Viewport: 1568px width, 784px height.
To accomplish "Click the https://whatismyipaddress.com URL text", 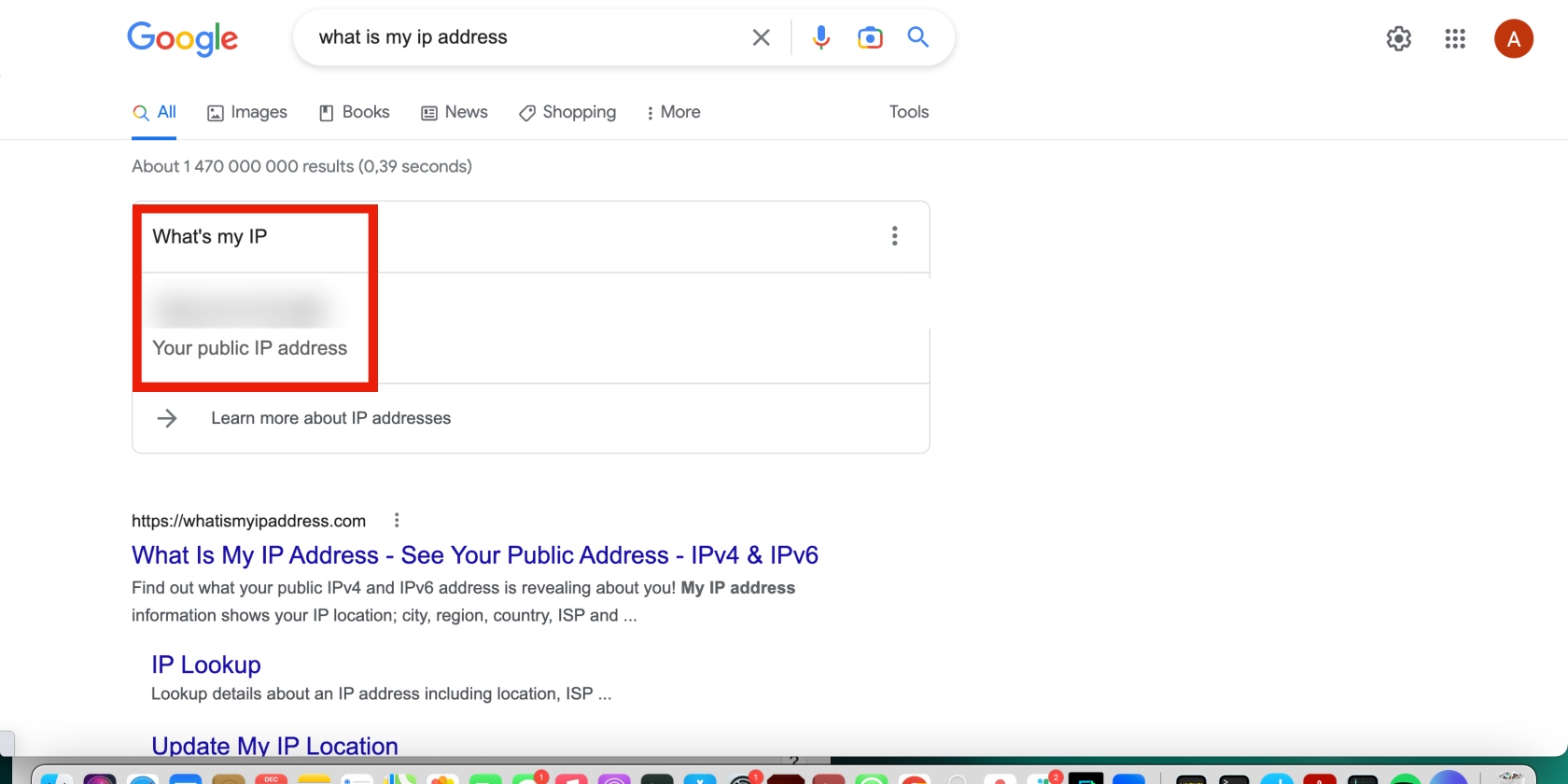I will pos(248,521).
